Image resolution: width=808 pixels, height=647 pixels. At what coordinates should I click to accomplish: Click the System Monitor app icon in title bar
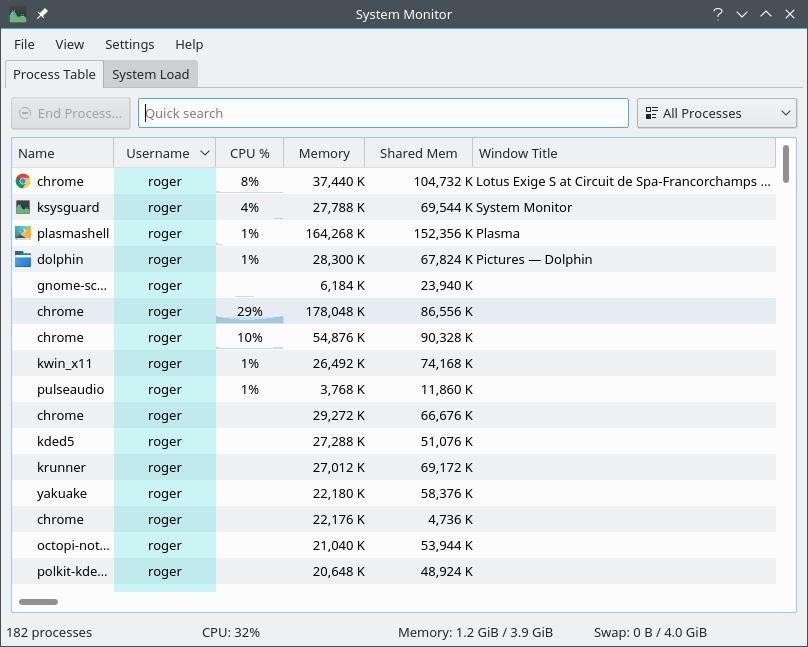[x=17, y=15]
